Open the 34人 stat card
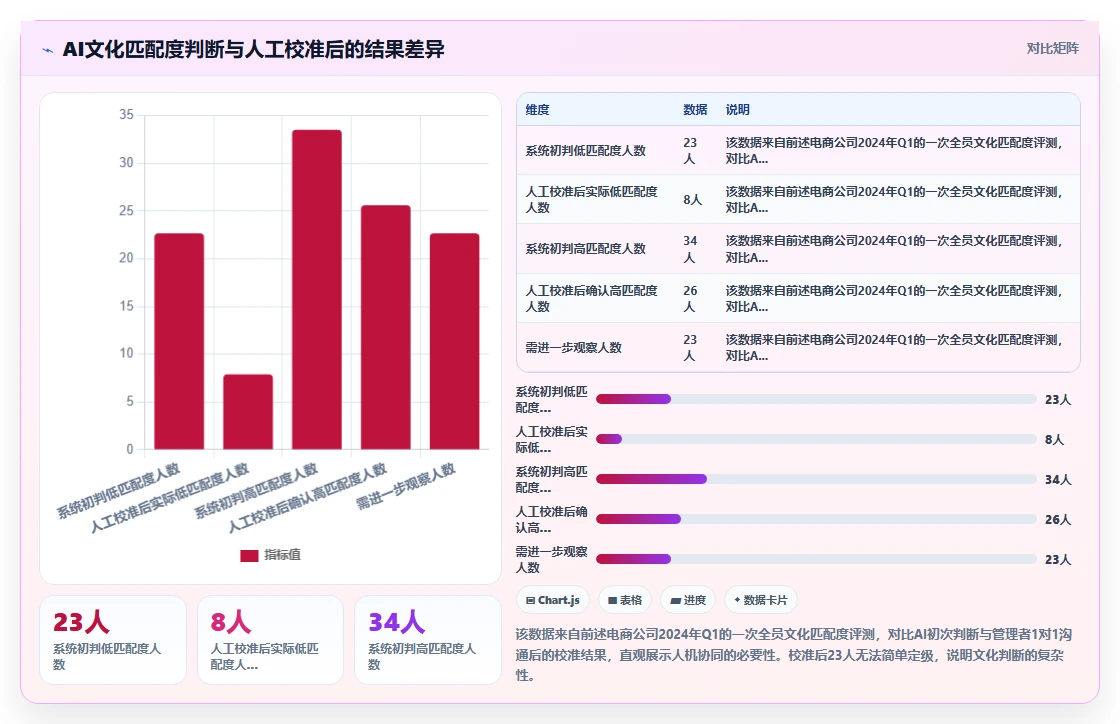This screenshot has height=724, width=1120. pos(428,640)
